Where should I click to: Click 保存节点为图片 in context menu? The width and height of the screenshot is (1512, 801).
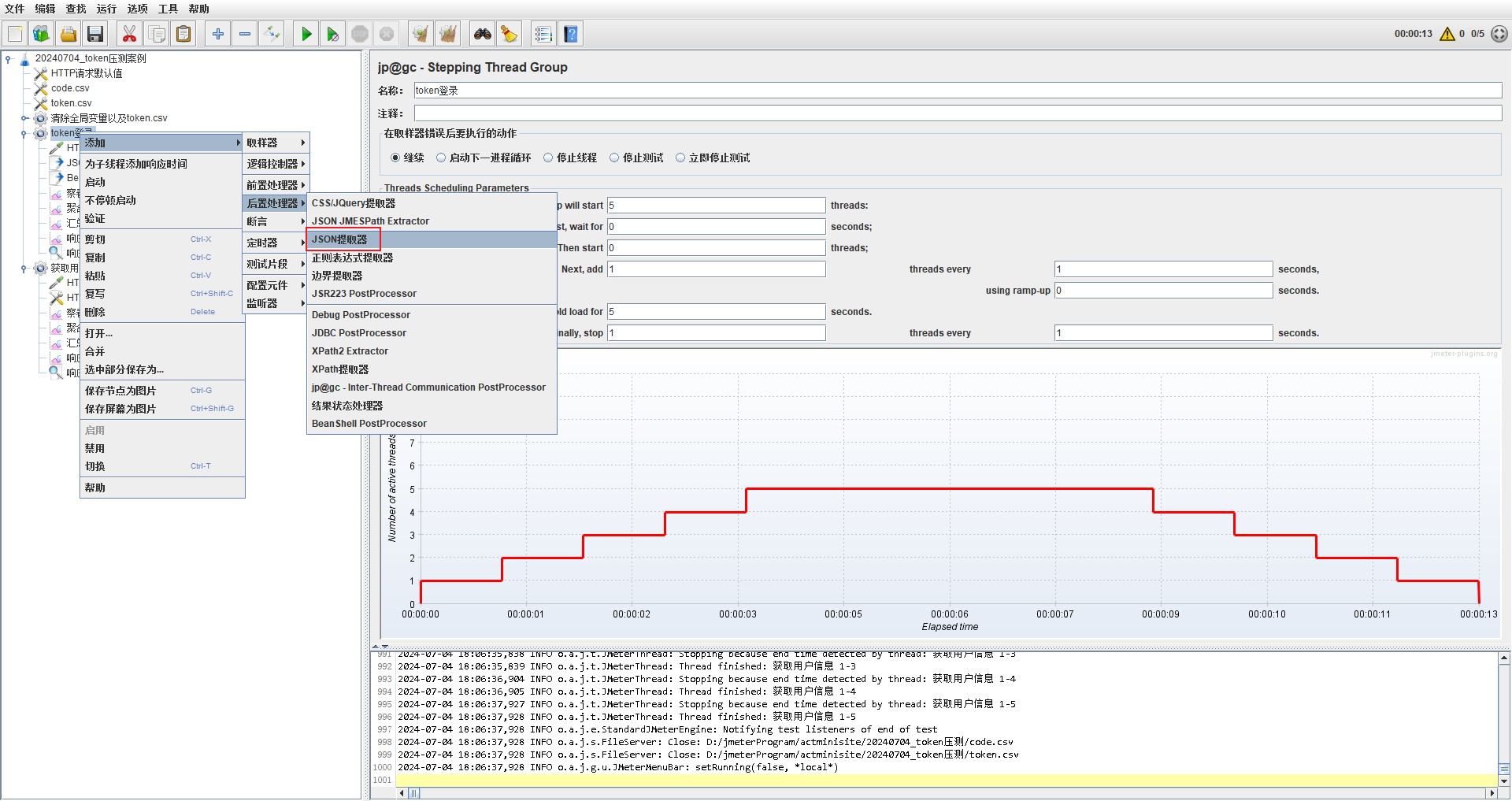120,391
